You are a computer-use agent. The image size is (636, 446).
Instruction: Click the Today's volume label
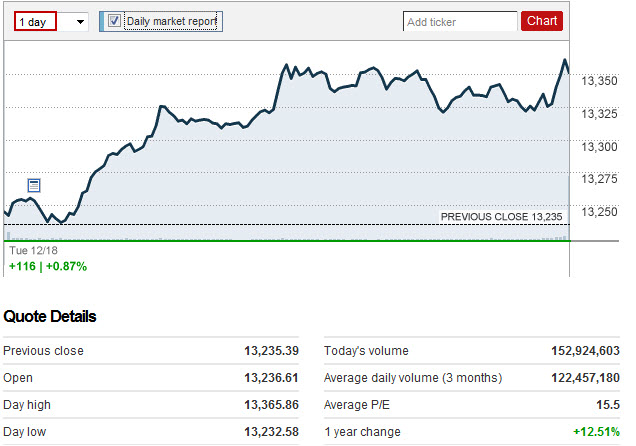pyautogui.click(x=366, y=351)
